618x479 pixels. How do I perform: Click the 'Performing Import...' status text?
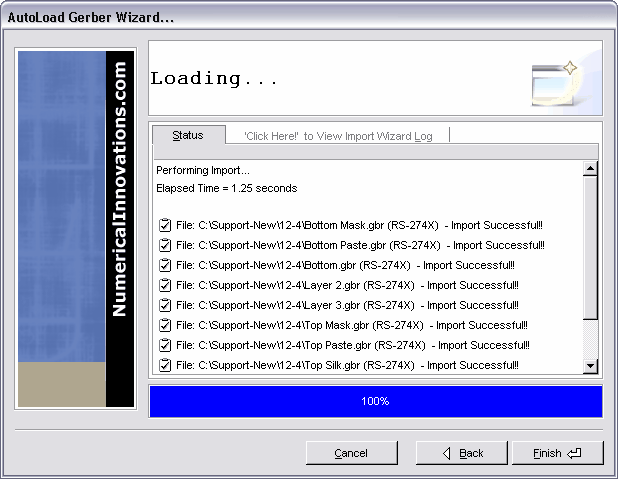point(203,170)
